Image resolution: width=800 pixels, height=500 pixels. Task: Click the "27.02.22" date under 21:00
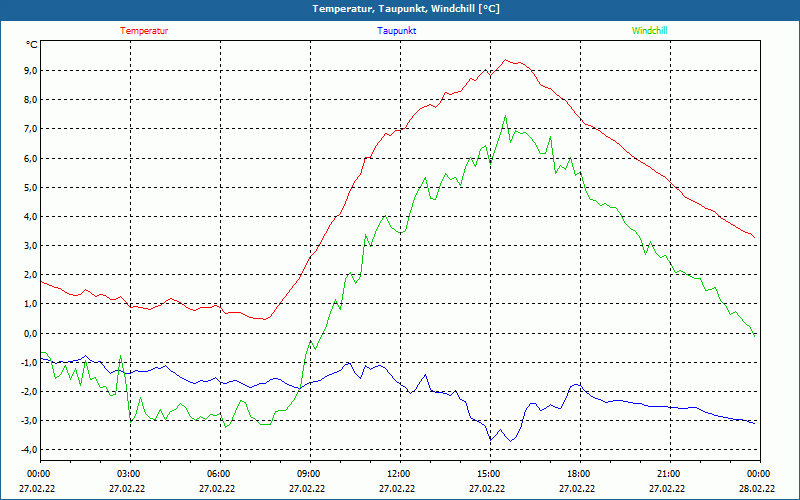point(667,488)
